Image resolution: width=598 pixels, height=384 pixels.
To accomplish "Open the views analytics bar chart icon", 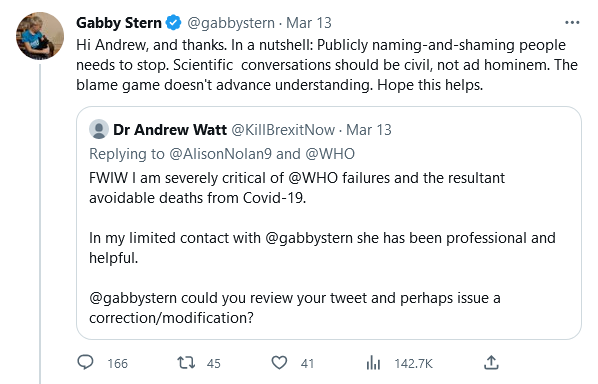I will (x=373, y=363).
